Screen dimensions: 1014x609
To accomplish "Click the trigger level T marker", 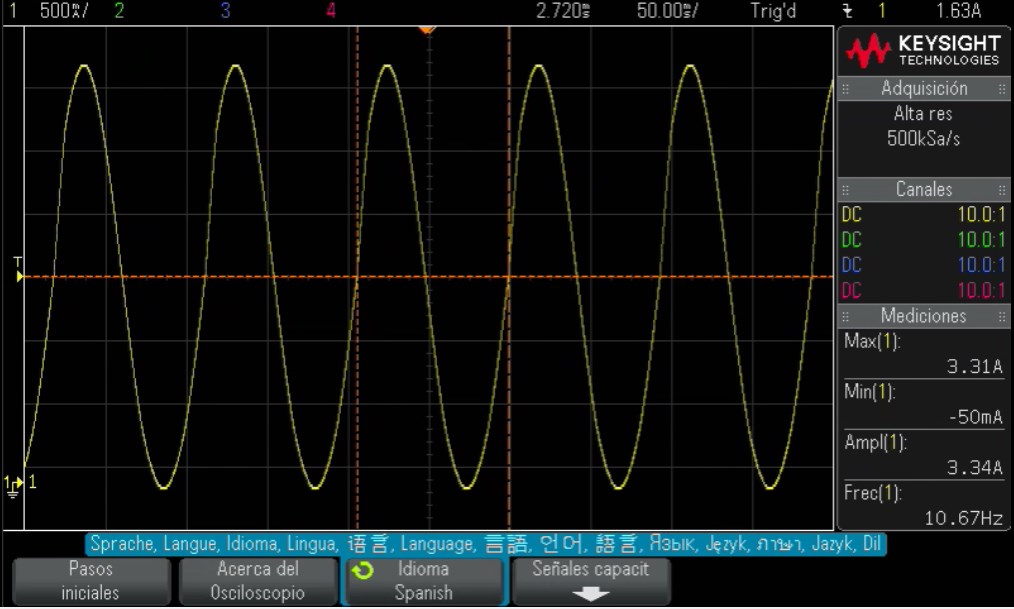I will point(18,270).
